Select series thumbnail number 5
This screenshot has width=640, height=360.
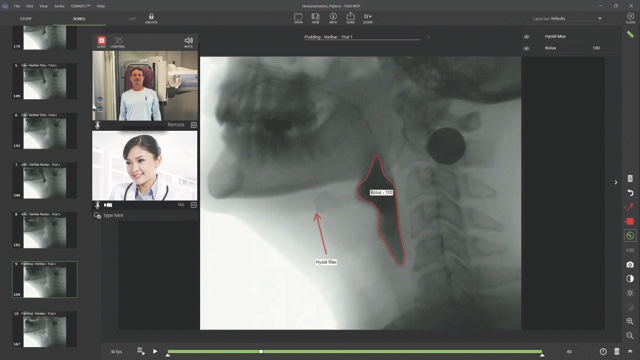45,81
